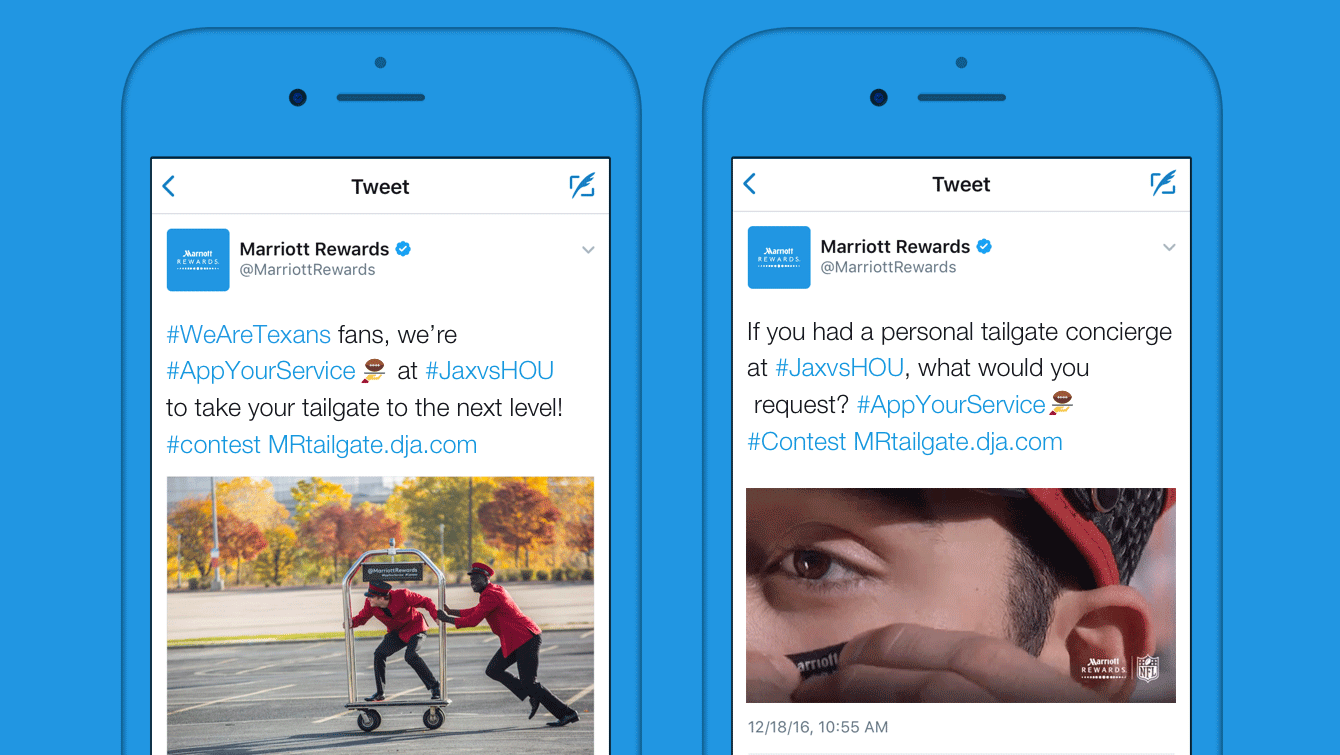The image size is (1340, 755).
Task: Open #JaxvsHOU hashtag in left tweet
Action: click(489, 371)
